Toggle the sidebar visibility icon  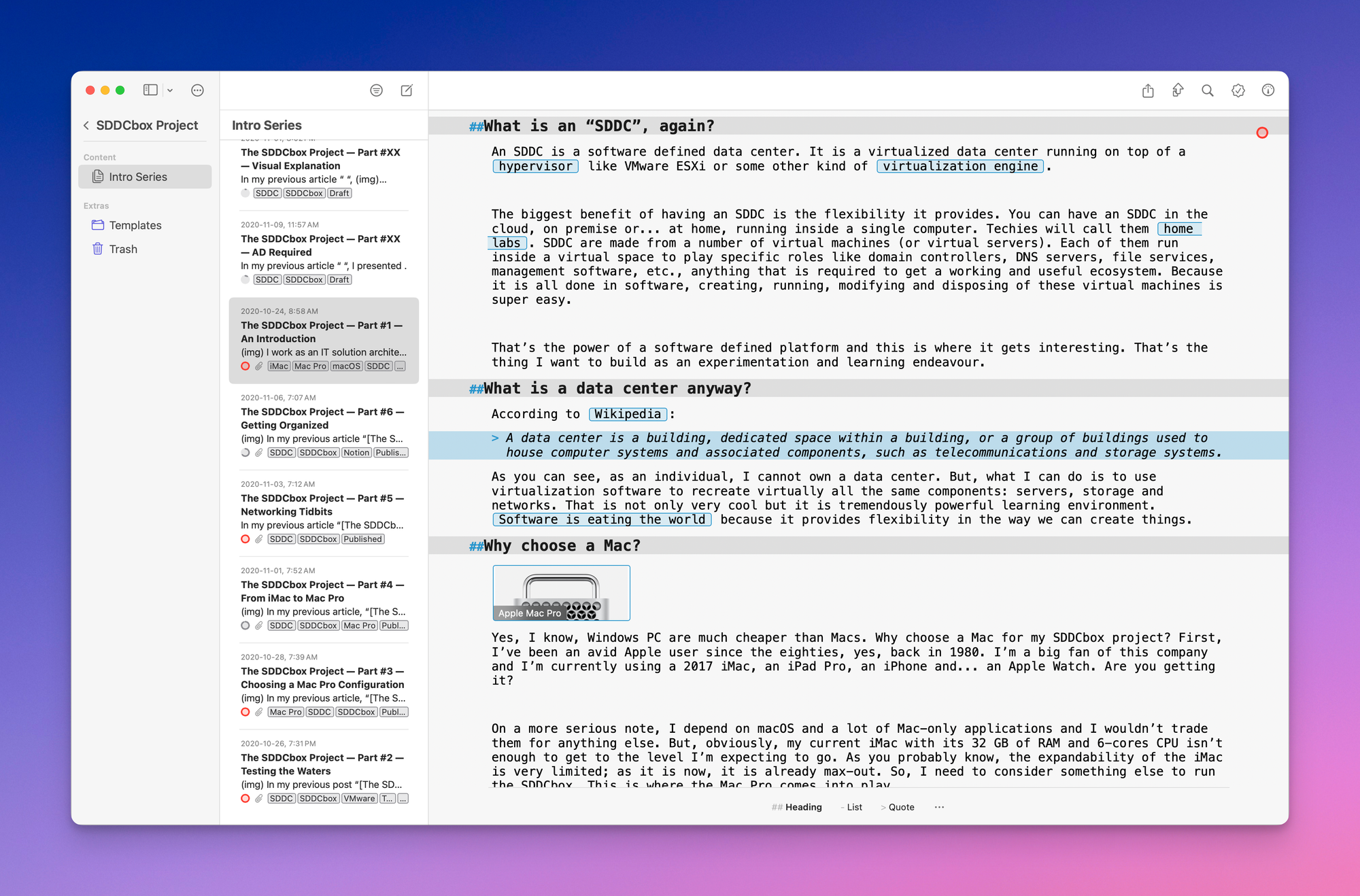tap(149, 90)
